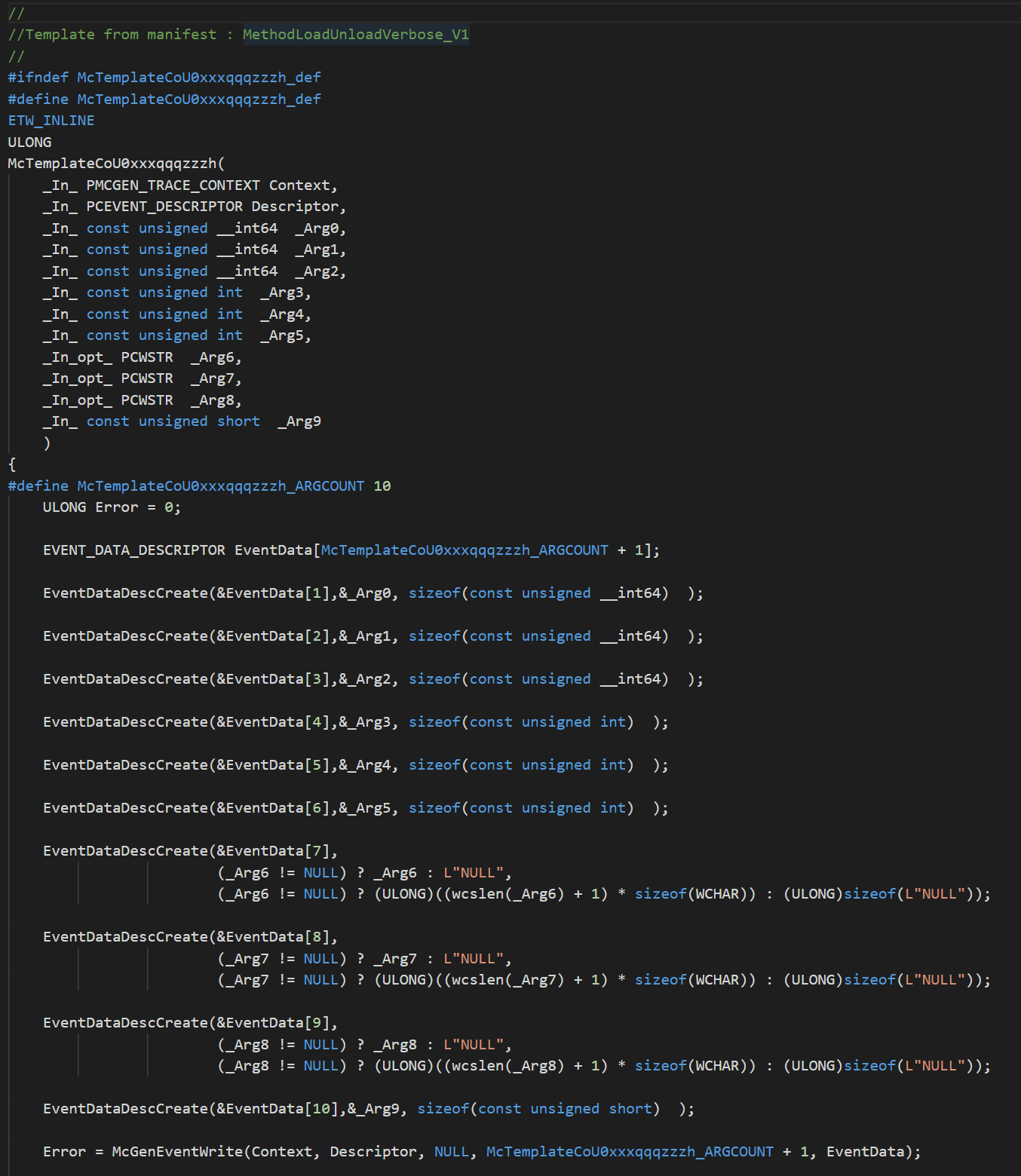
Task: Click the 'ULONG Error = 0;' statement
Action: (x=112, y=507)
